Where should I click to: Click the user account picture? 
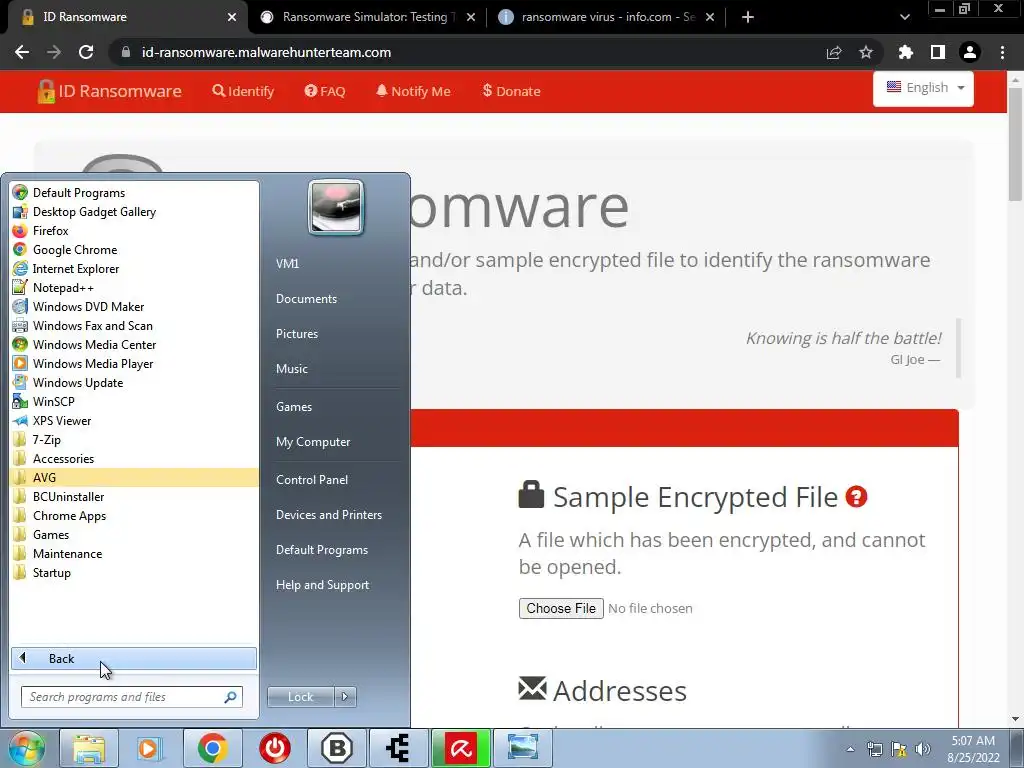(336, 208)
